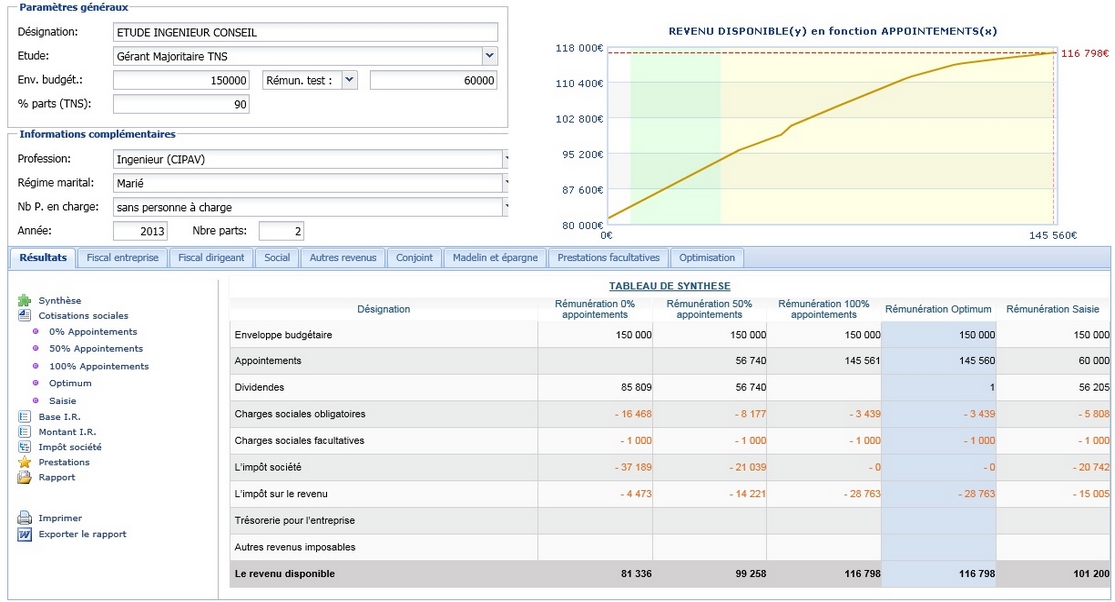This screenshot has width=1115, height=602.
Task: Click the Imprimer printer icon
Action: pos(25,518)
